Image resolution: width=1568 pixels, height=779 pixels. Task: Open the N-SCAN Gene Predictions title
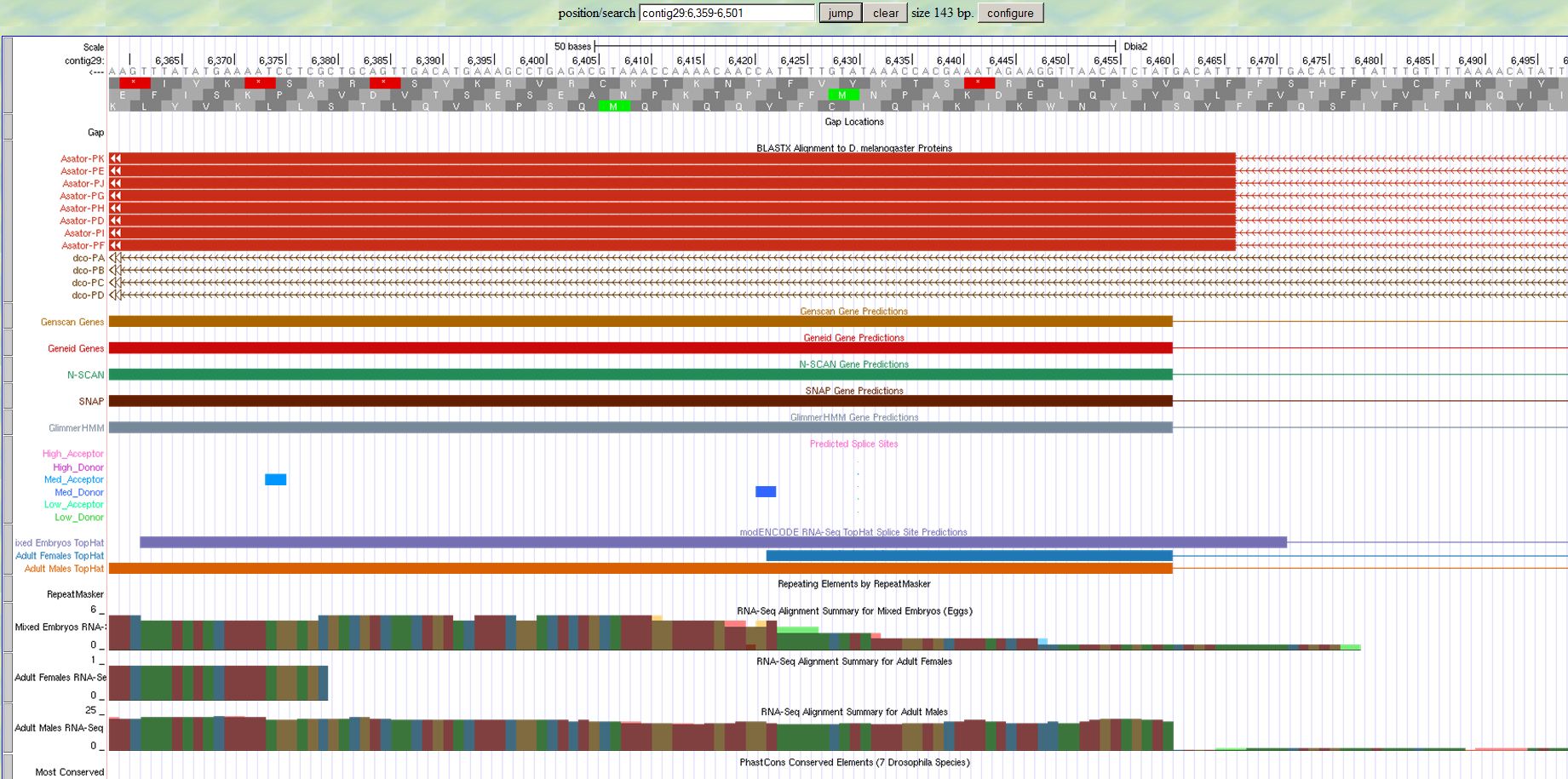(854, 364)
